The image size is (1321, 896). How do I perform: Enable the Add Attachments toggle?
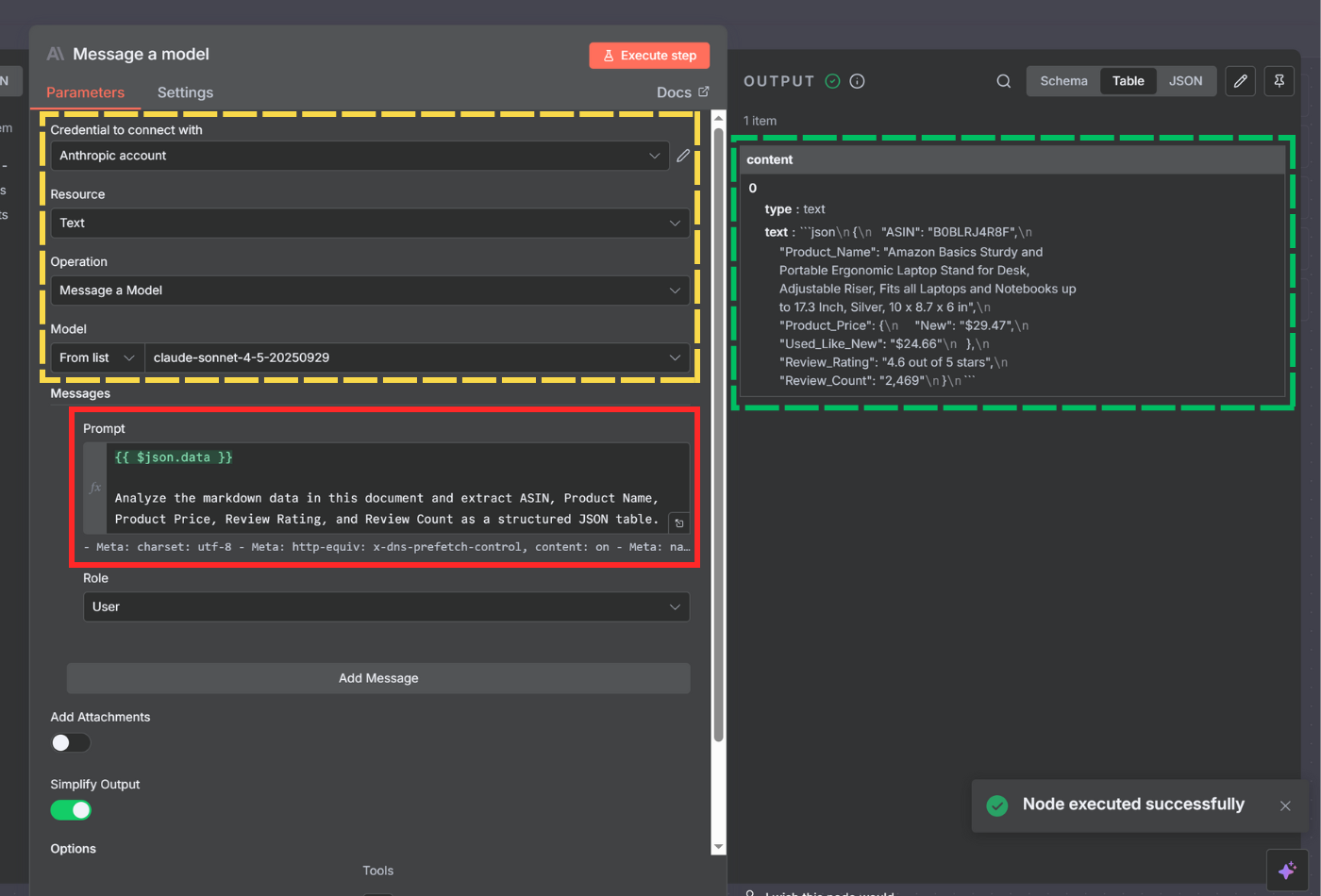pos(71,742)
